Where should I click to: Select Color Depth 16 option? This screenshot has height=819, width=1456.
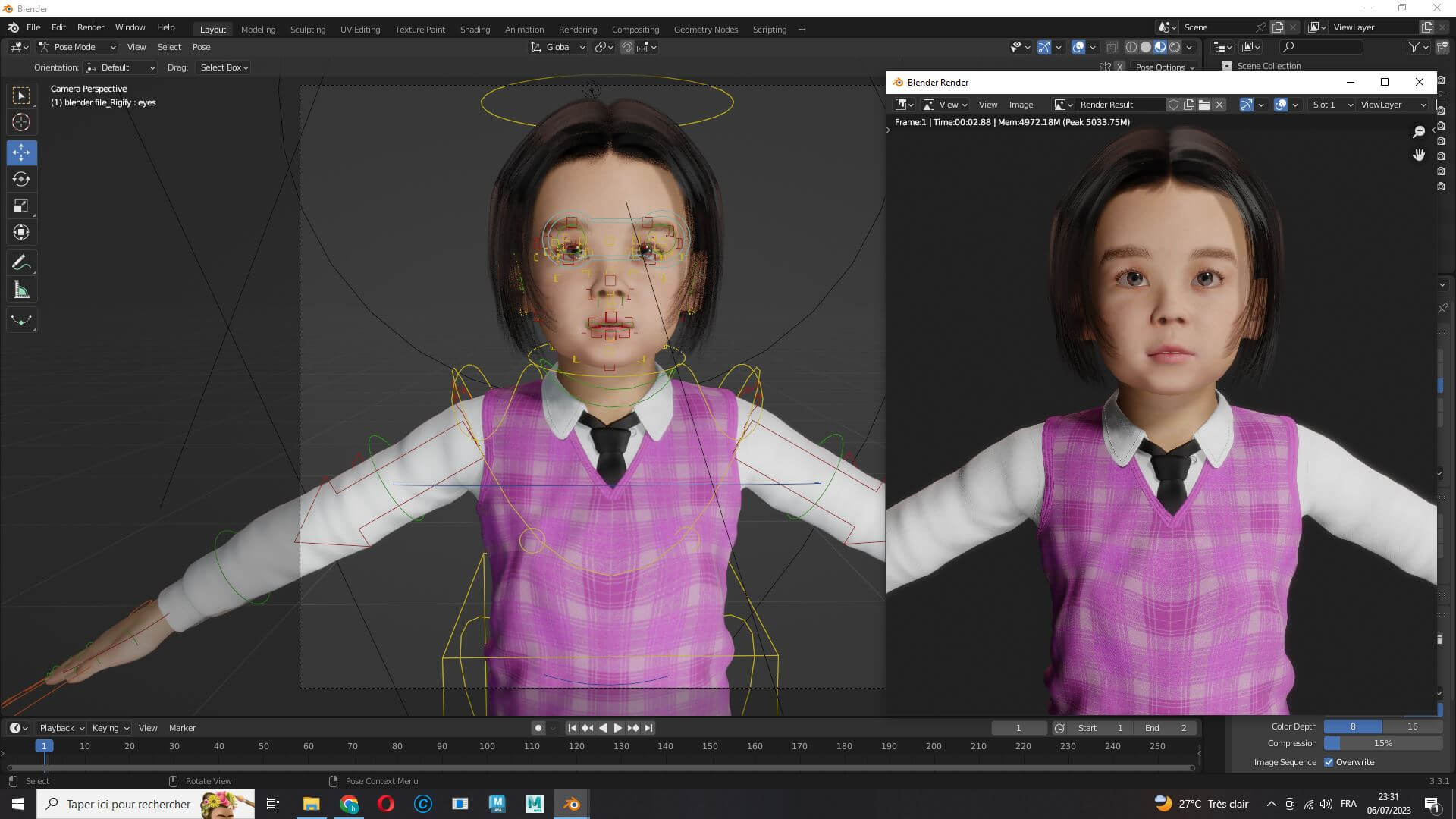(1412, 726)
